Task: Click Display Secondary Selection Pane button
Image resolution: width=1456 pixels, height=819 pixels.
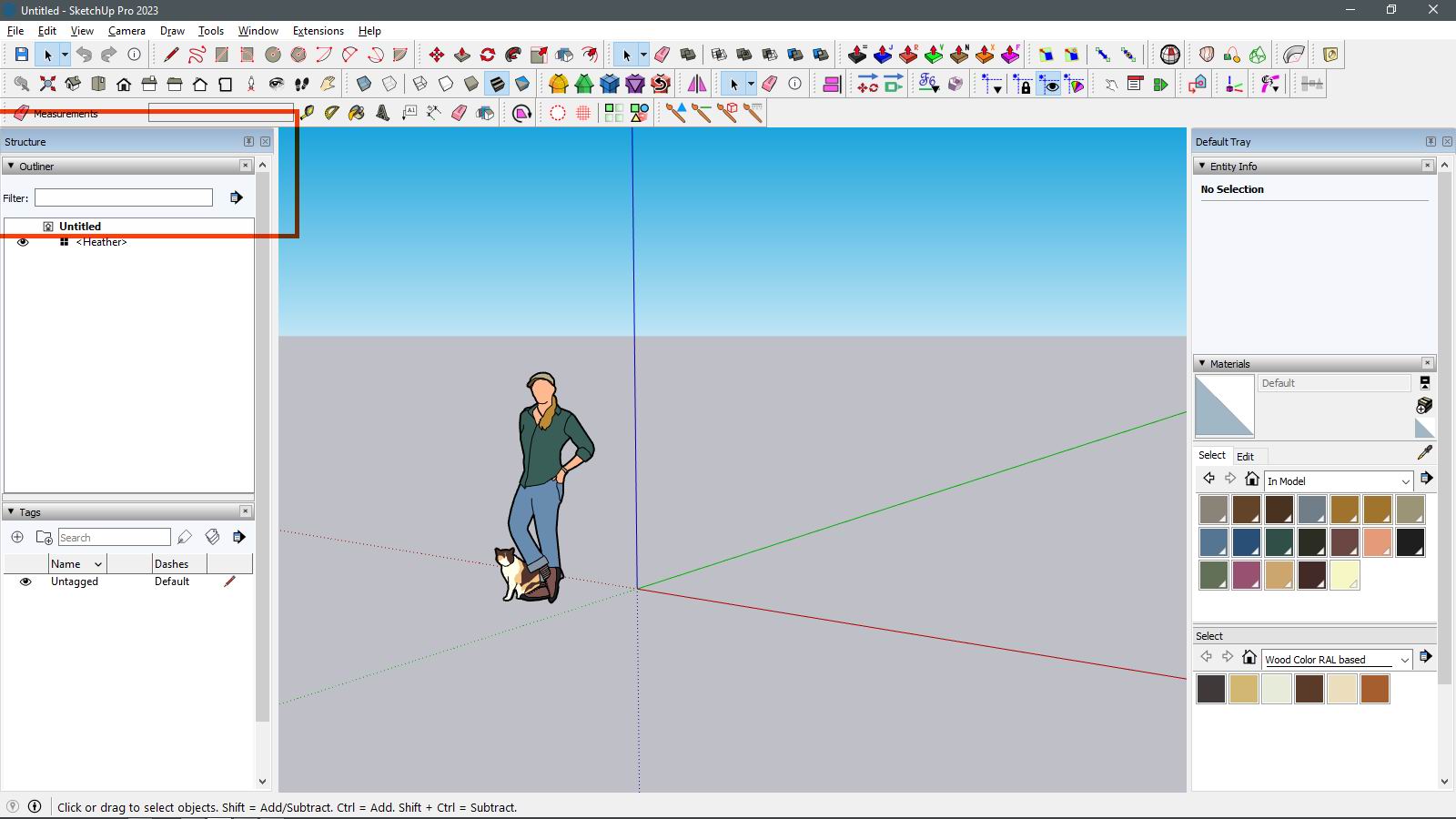Action: 1425,383
